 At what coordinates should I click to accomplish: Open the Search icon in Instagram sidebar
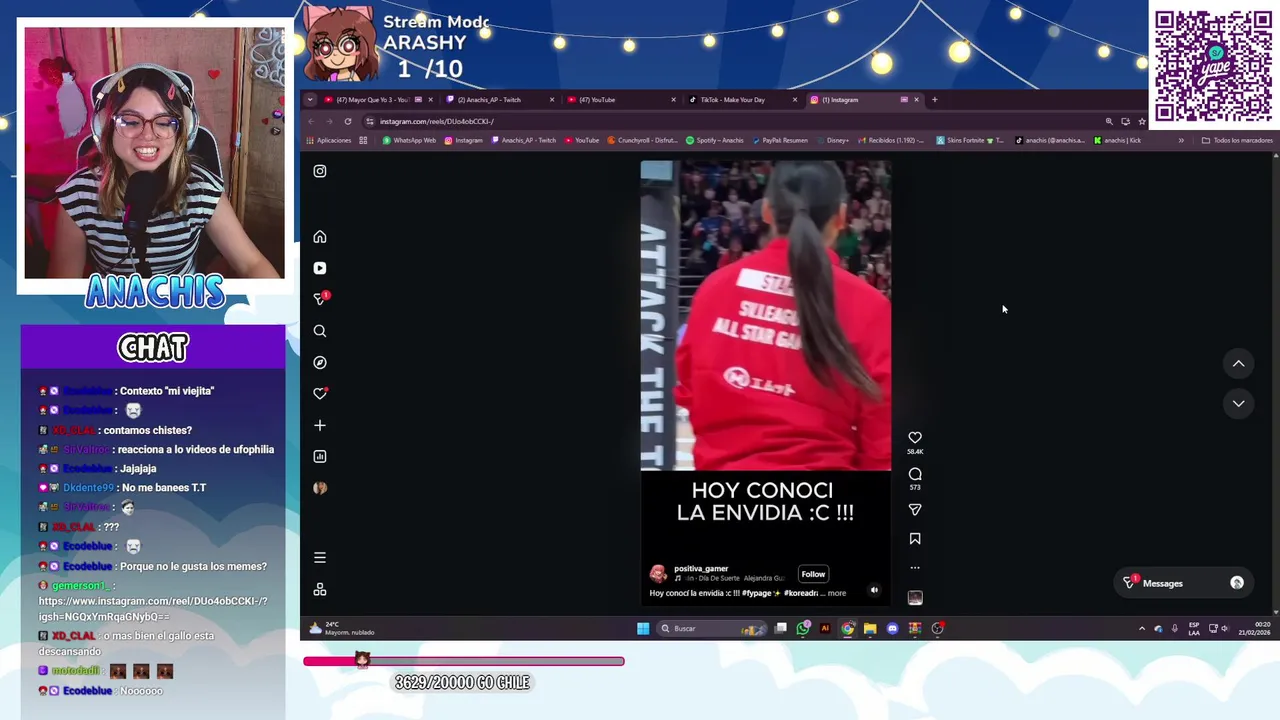[320, 331]
